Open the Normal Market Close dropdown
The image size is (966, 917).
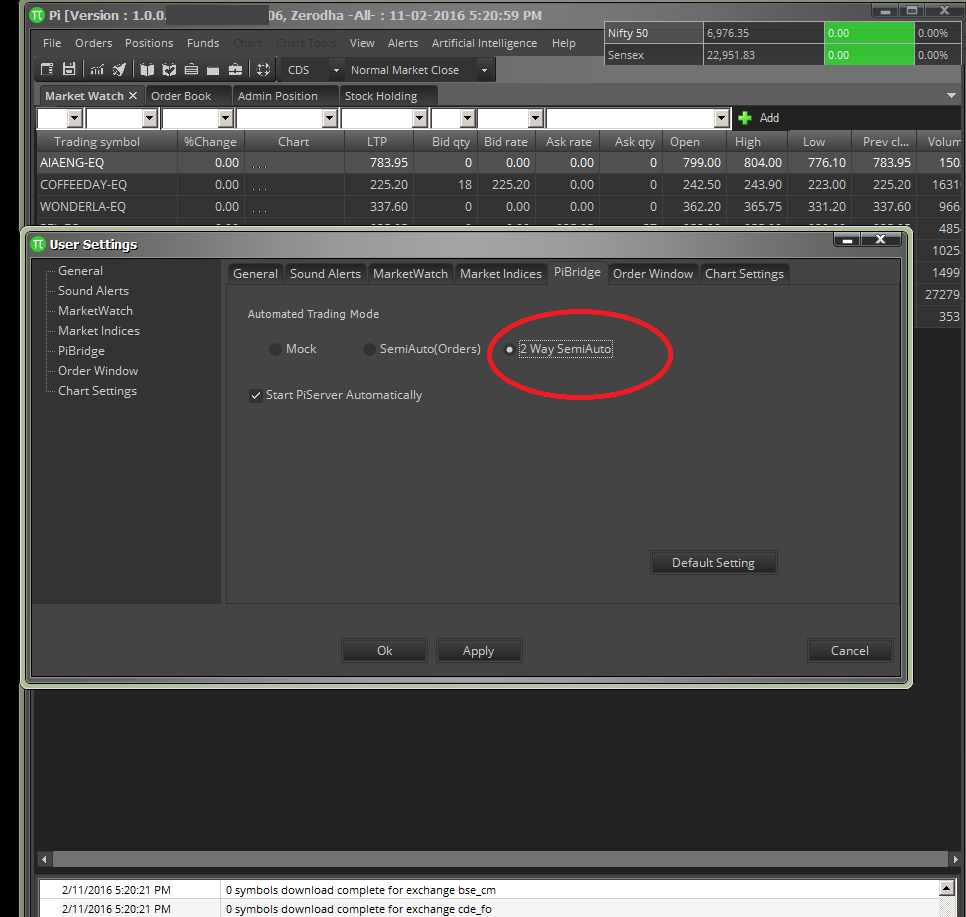484,70
